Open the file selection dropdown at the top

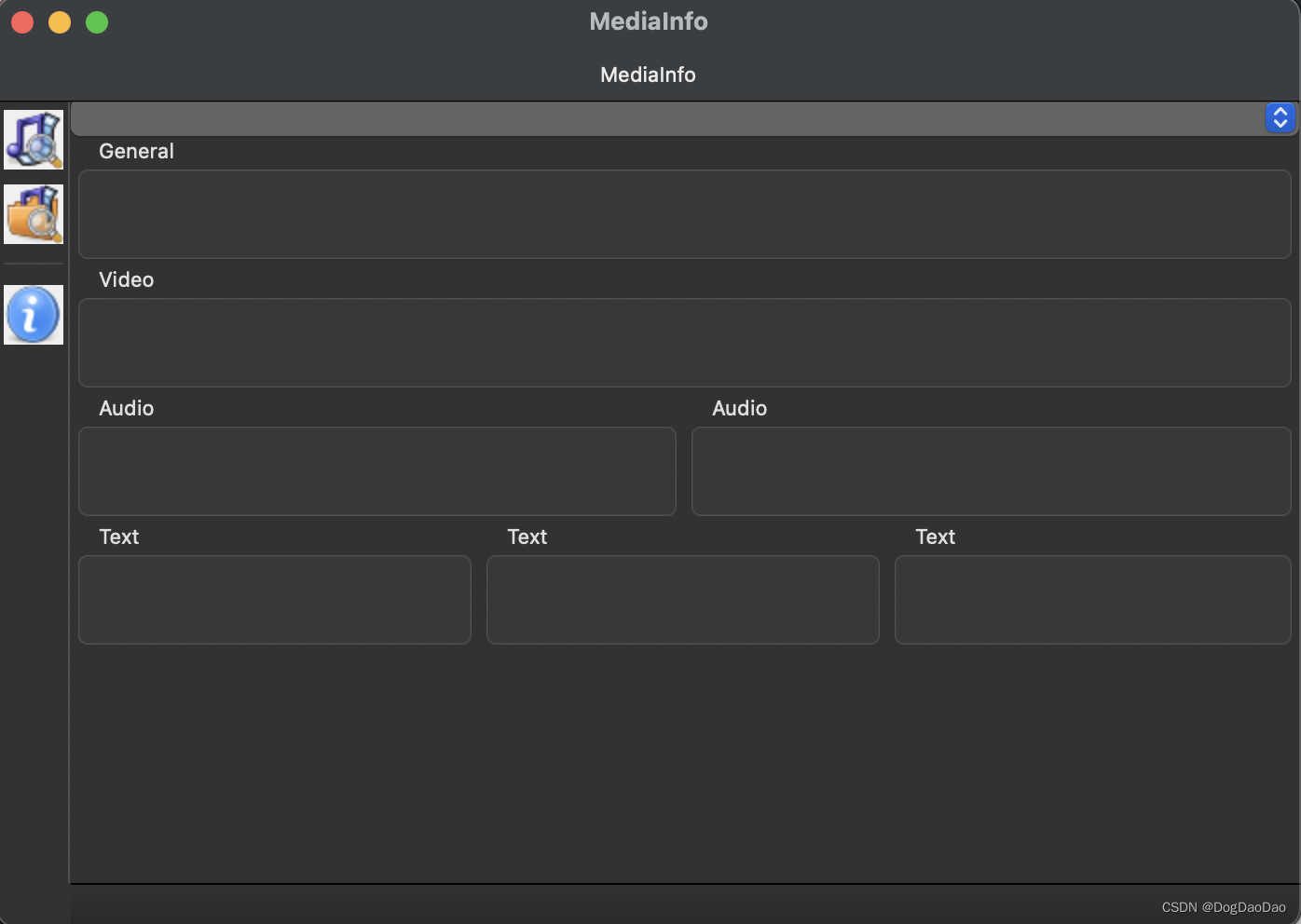click(683, 118)
